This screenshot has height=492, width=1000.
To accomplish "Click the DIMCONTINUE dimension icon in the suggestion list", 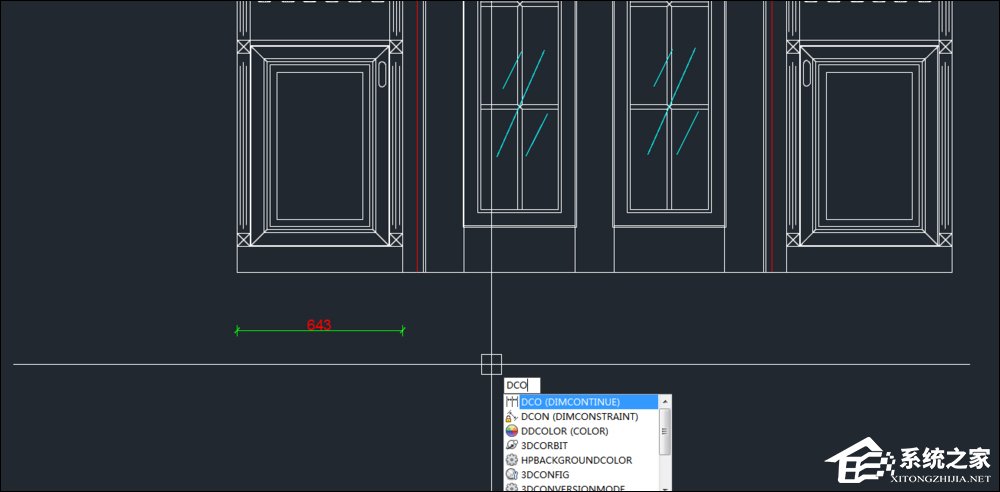I will point(511,402).
